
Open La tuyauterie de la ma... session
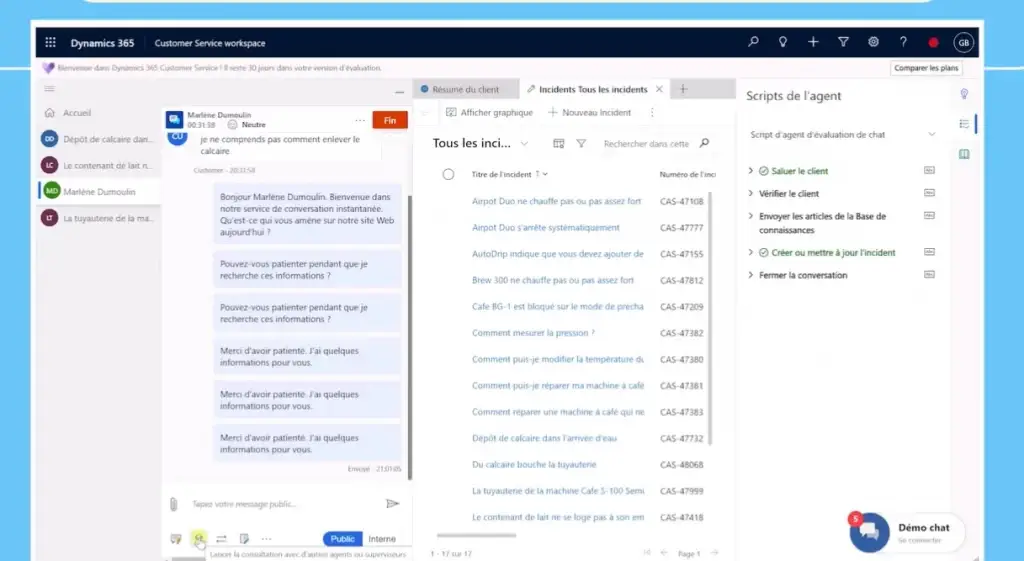click(98, 218)
